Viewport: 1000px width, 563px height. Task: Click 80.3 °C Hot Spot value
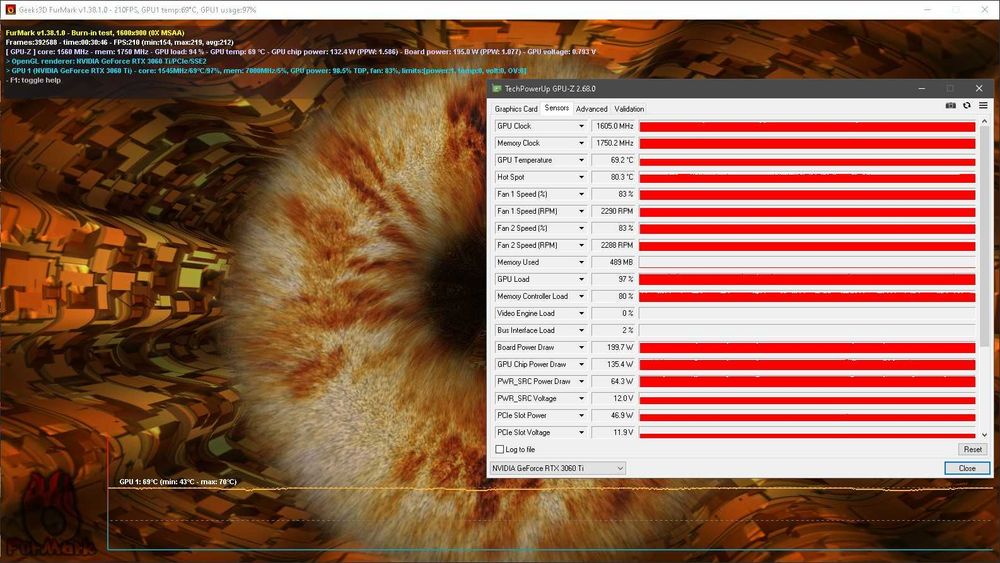614,177
